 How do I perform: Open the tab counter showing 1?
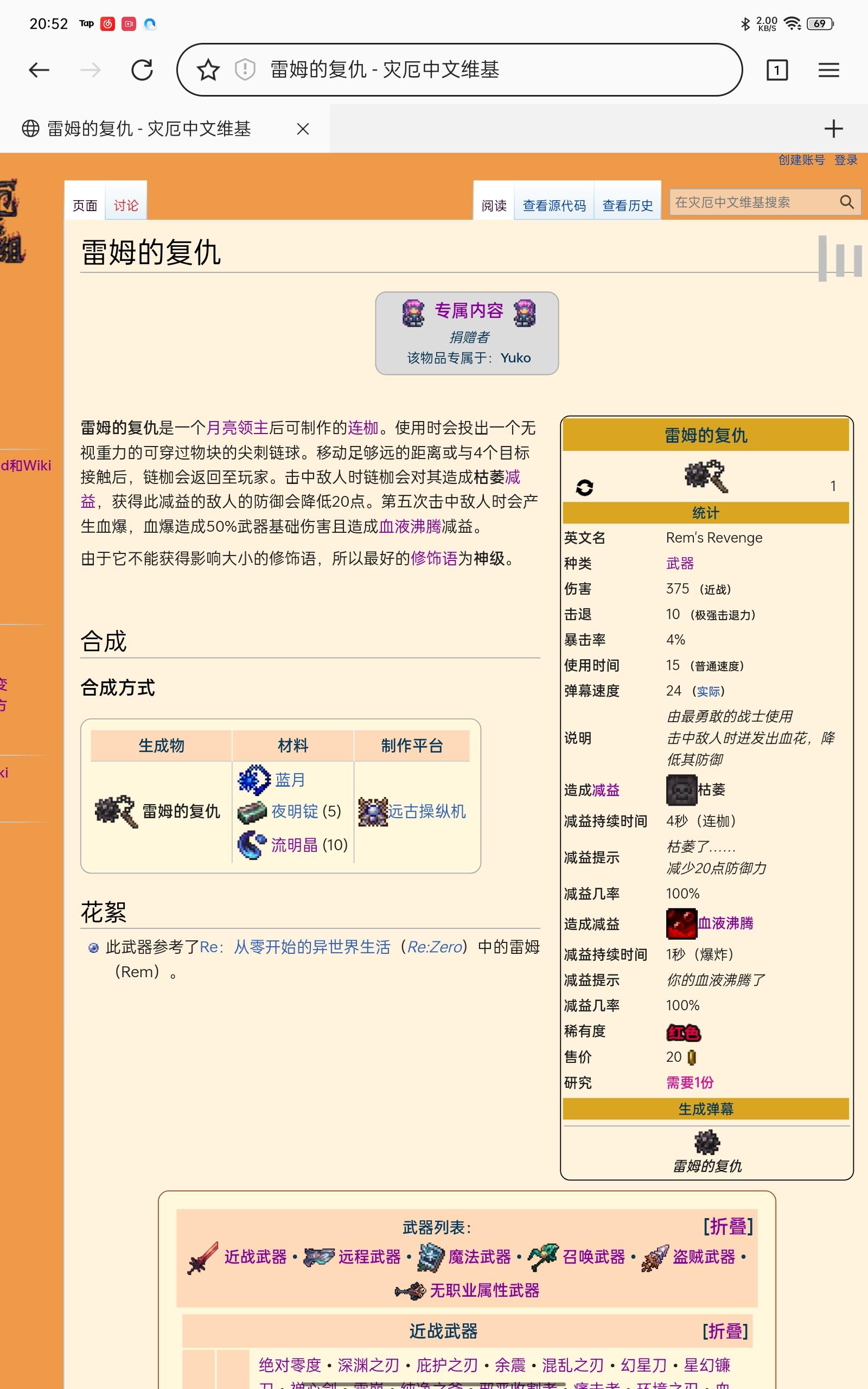777,70
